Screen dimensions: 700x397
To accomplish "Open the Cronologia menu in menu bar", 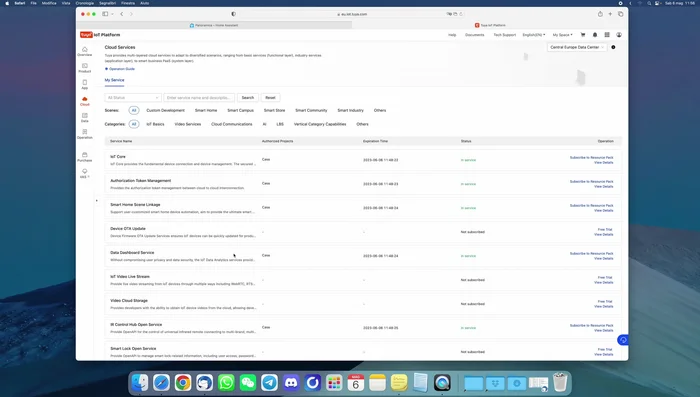I will 84,3.
